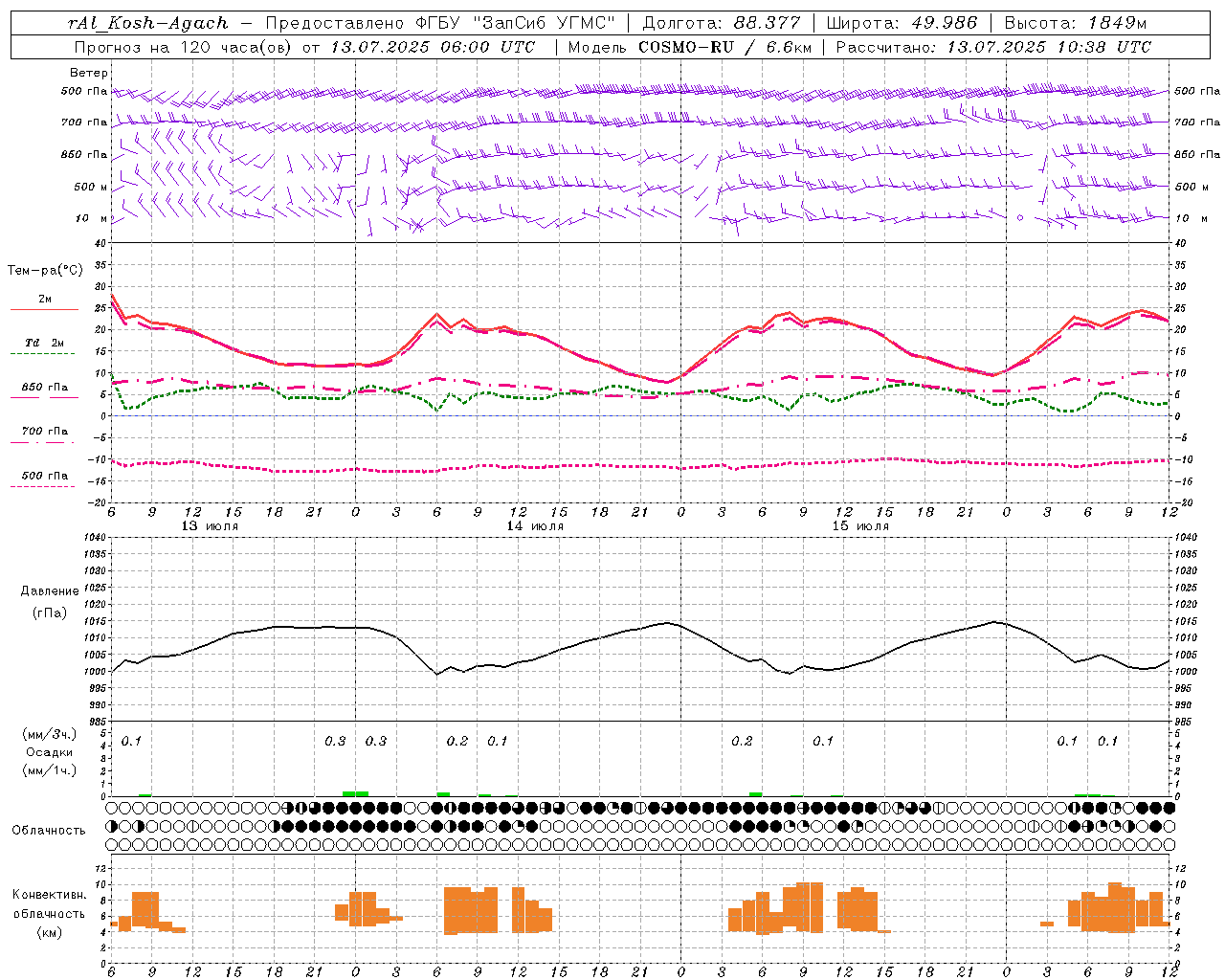Select the (гПа) unit label under Давление
The image size is (1225, 980).
pos(50,612)
